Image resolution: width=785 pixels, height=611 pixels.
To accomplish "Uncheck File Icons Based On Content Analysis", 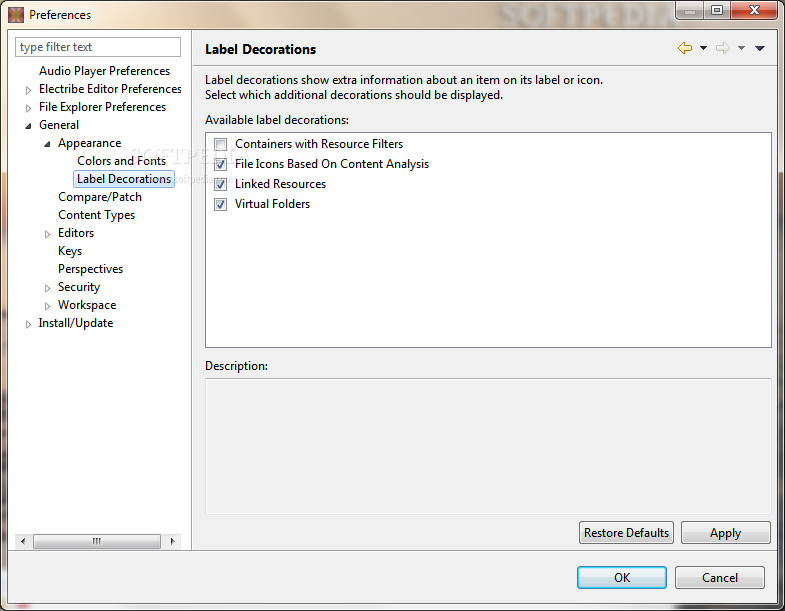I will click(220, 164).
